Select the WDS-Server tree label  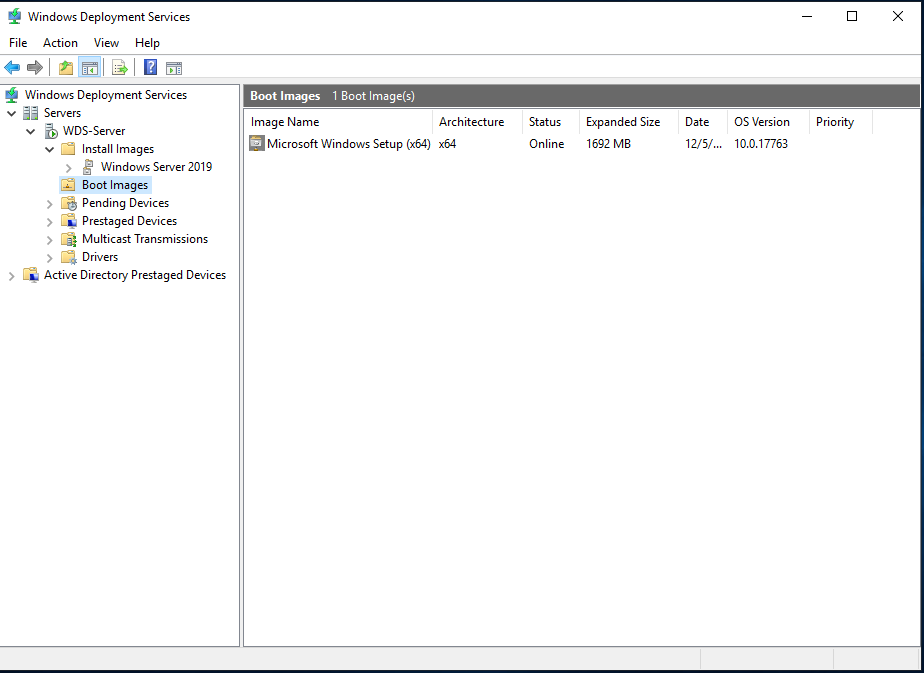click(94, 131)
